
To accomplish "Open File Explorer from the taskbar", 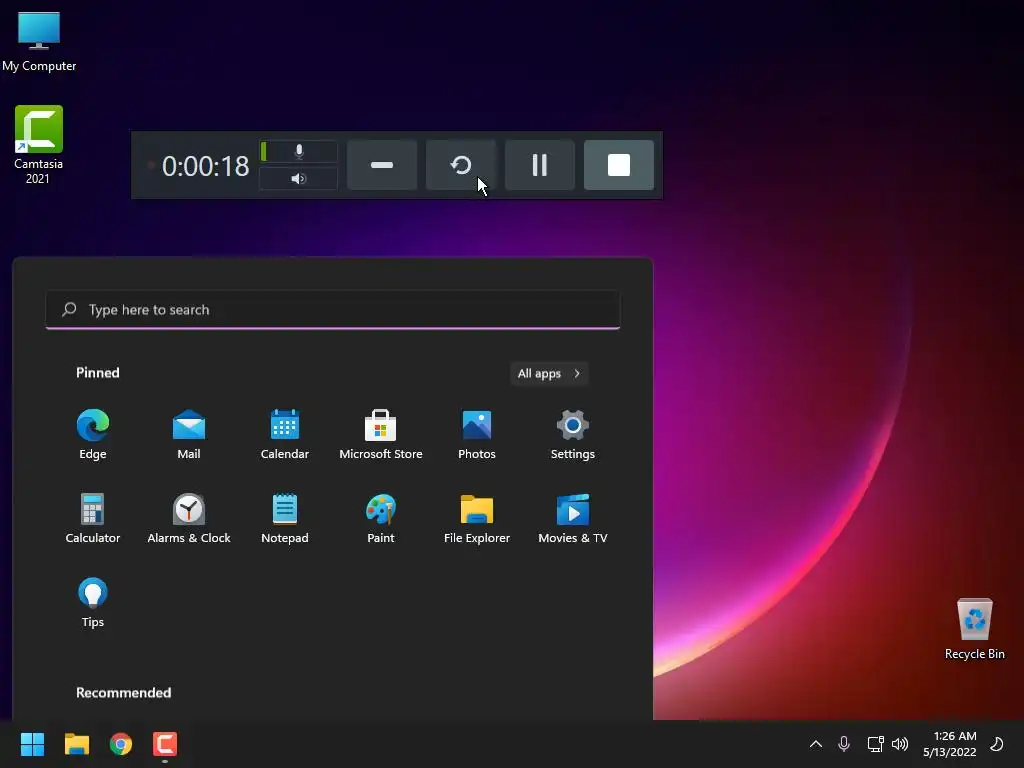I will coord(76,744).
